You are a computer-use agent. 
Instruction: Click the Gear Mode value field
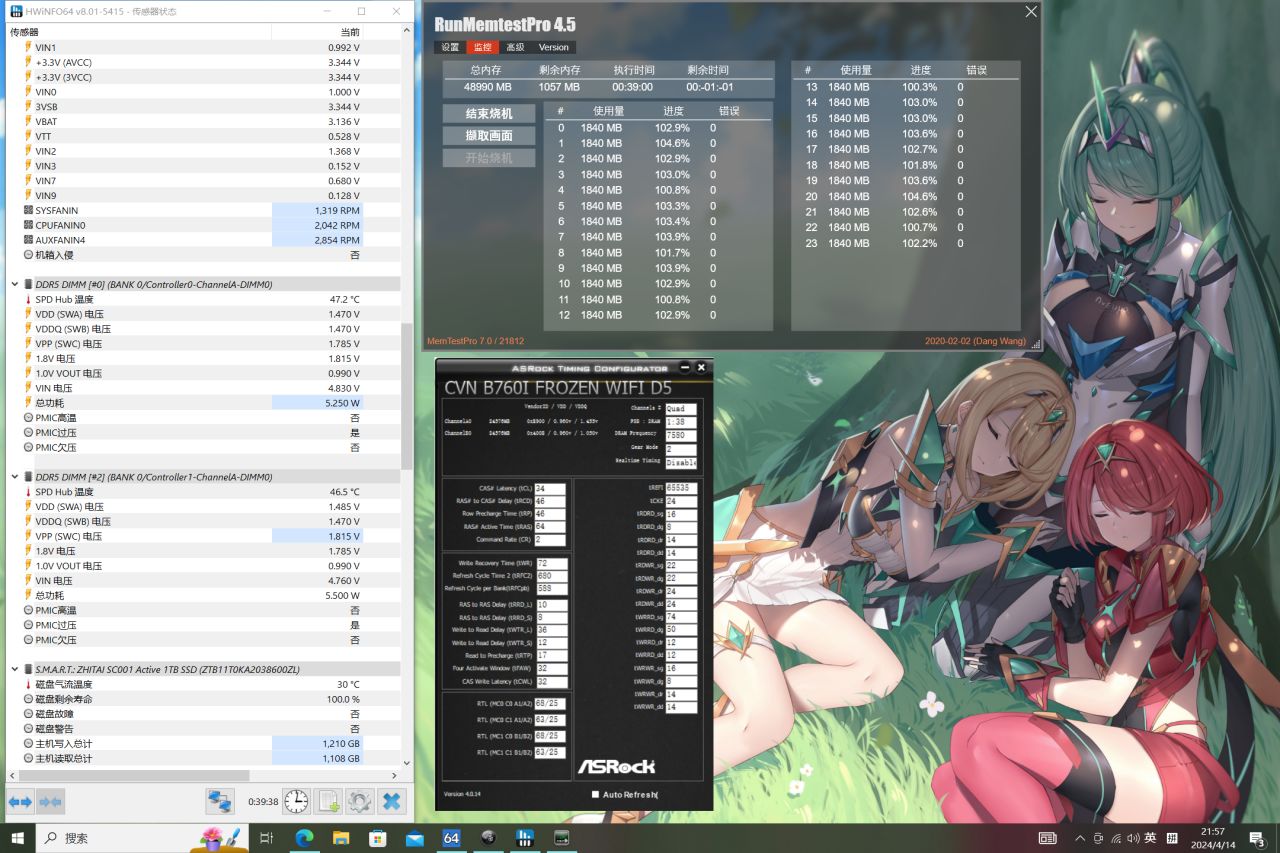(681, 450)
